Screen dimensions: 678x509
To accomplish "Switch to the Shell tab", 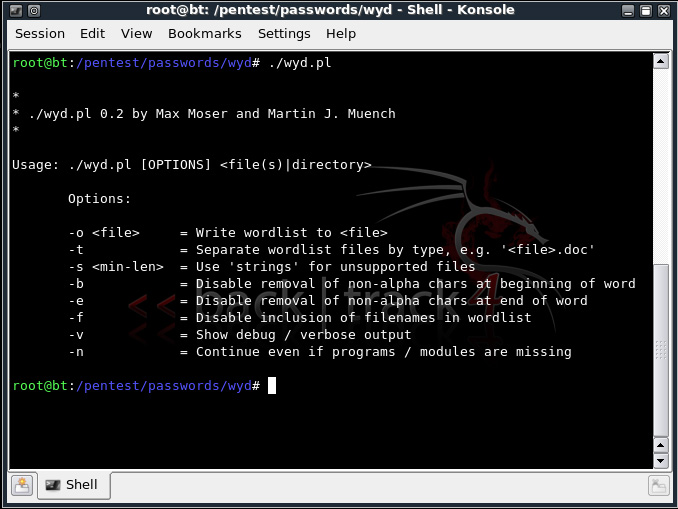I will pos(73,485).
